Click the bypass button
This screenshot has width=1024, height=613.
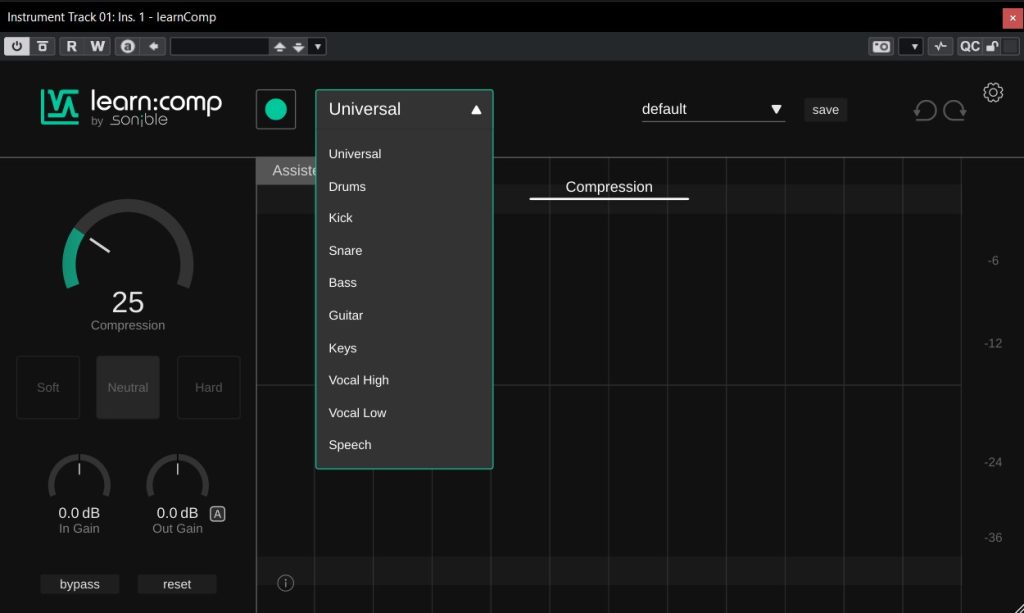pyautogui.click(x=80, y=584)
